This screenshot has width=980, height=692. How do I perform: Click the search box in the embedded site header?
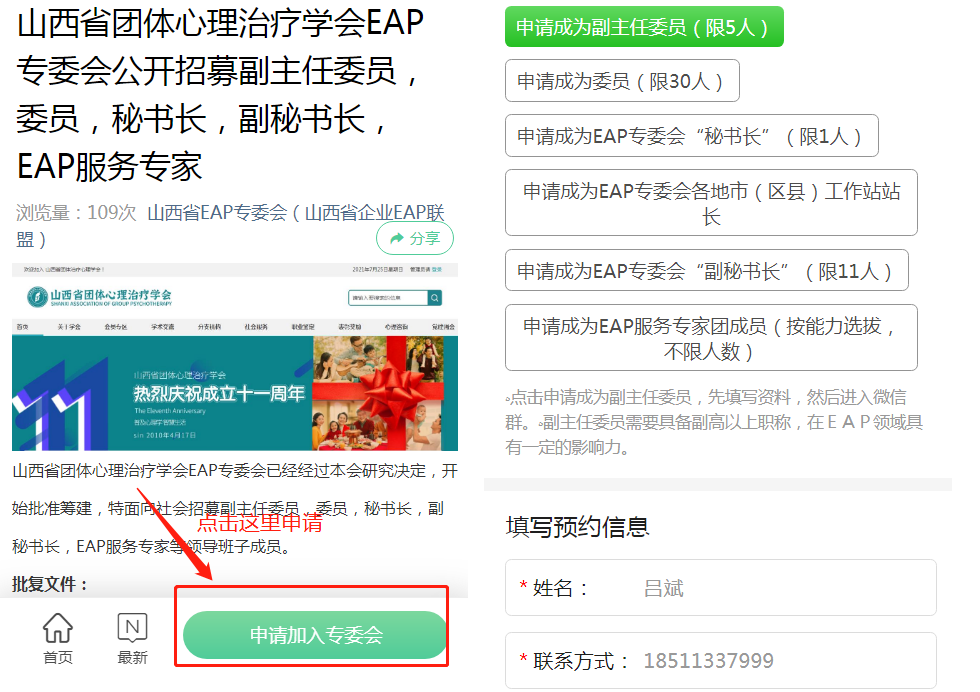[x=387, y=298]
